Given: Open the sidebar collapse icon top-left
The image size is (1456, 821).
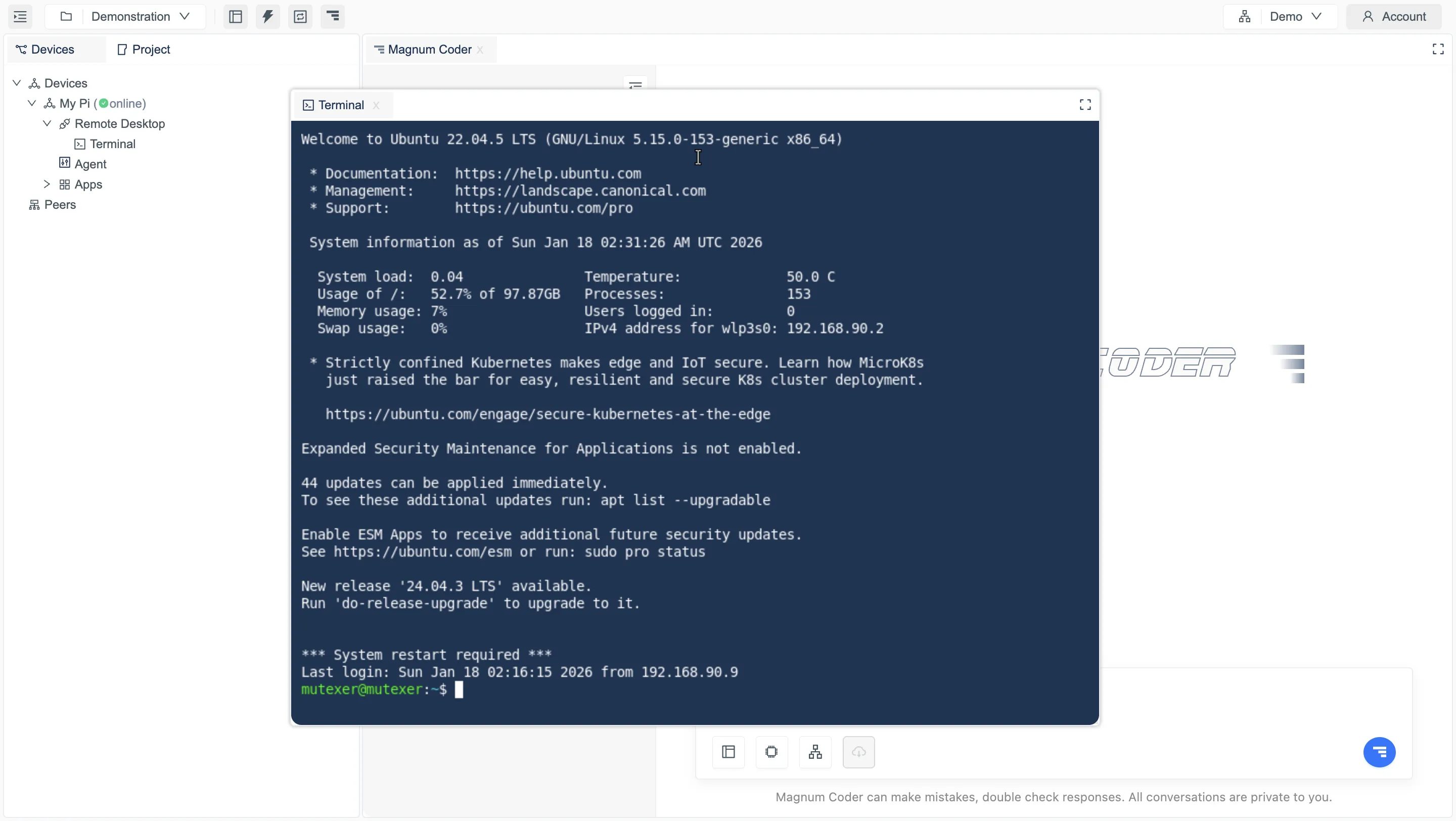Looking at the screenshot, I should pos(20,16).
